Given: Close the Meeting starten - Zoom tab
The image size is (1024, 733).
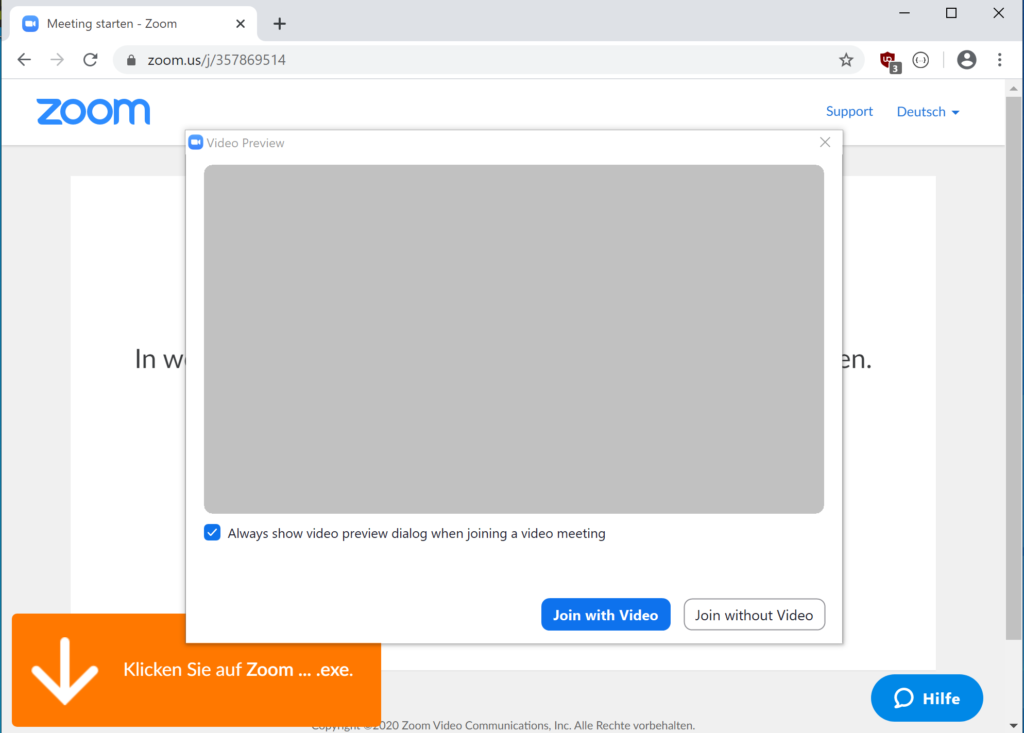Looking at the screenshot, I should [x=240, y=24].
